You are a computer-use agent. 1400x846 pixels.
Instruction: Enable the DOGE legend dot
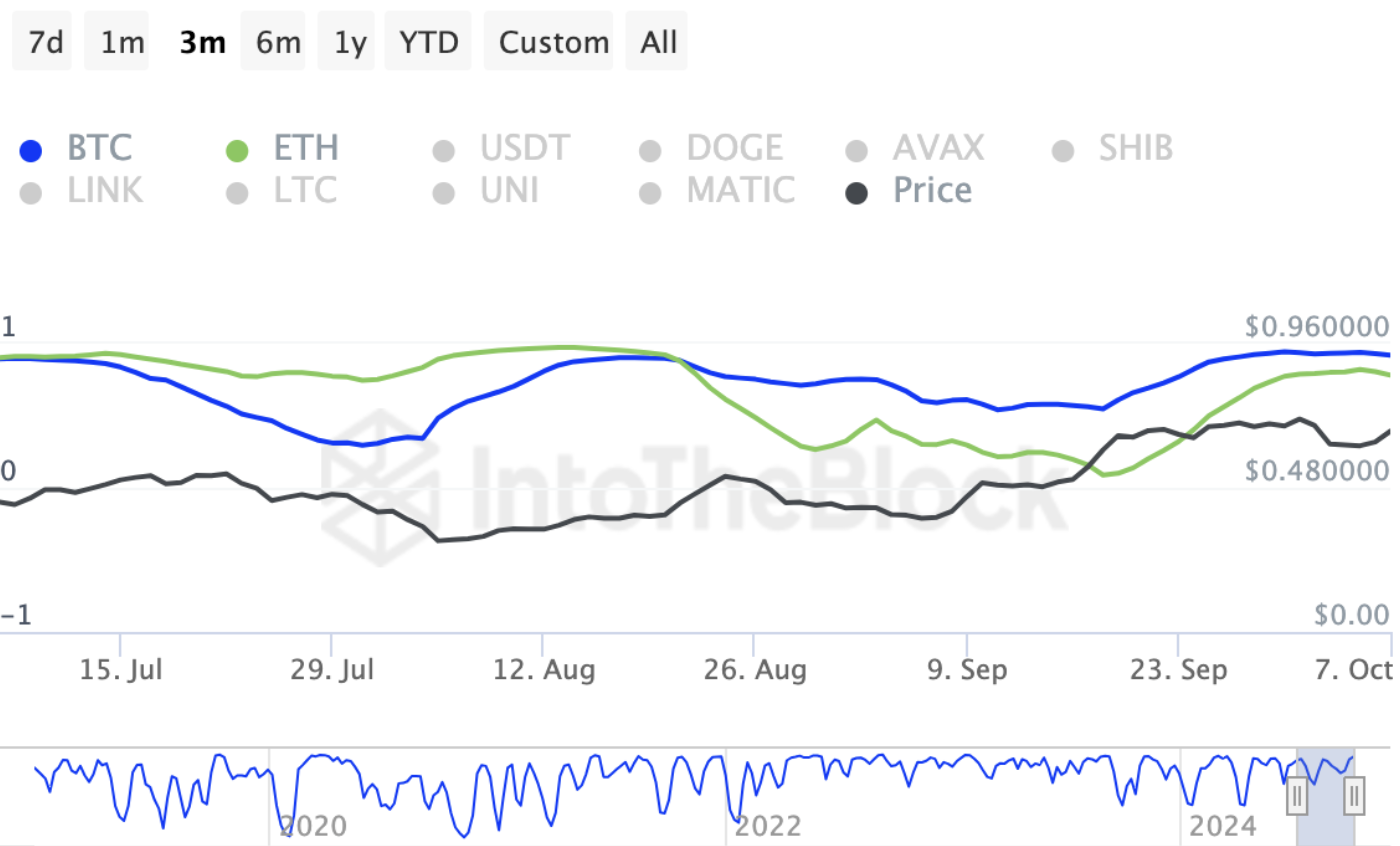click(x=651, y=151)
